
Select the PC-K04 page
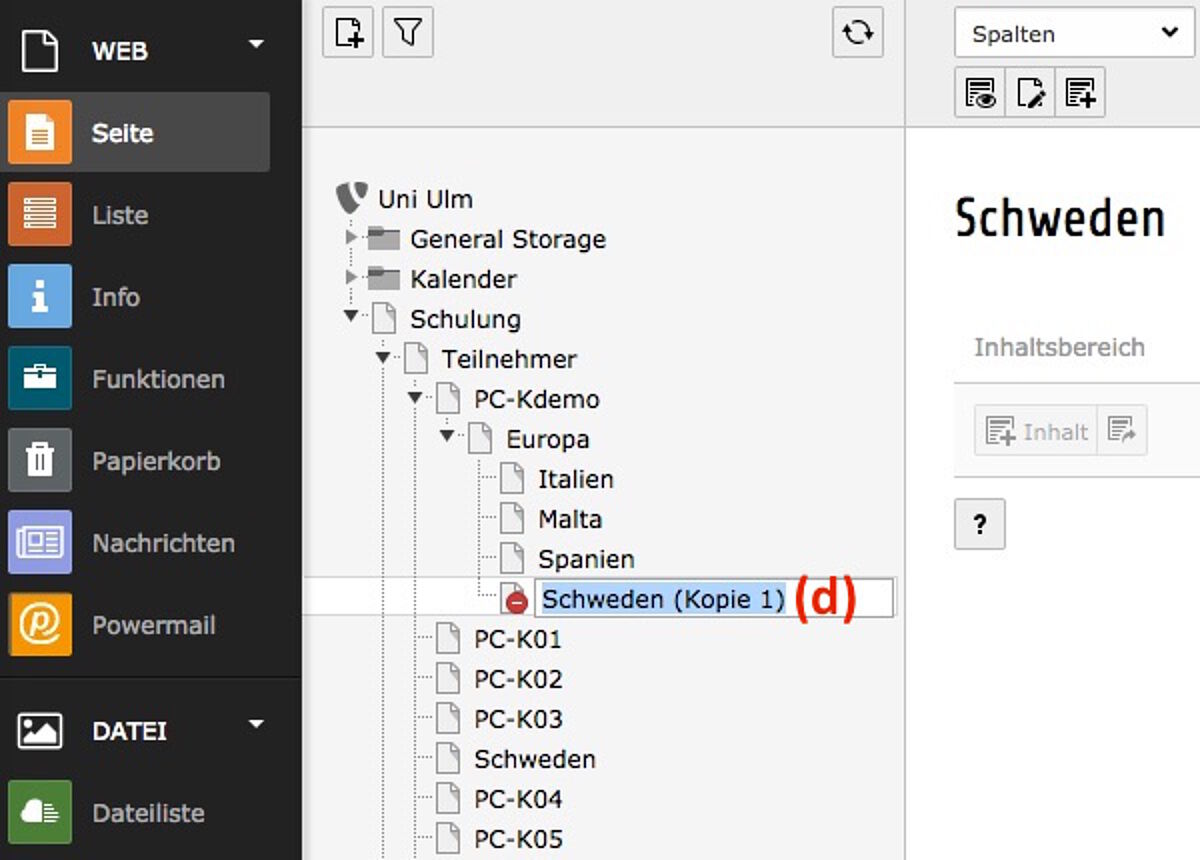point(518,799)
